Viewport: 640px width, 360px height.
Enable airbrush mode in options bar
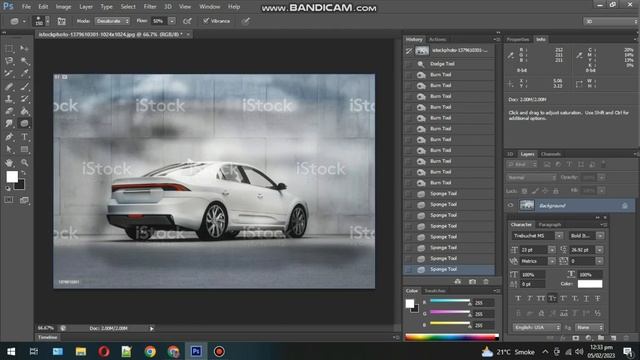point(187,21)
